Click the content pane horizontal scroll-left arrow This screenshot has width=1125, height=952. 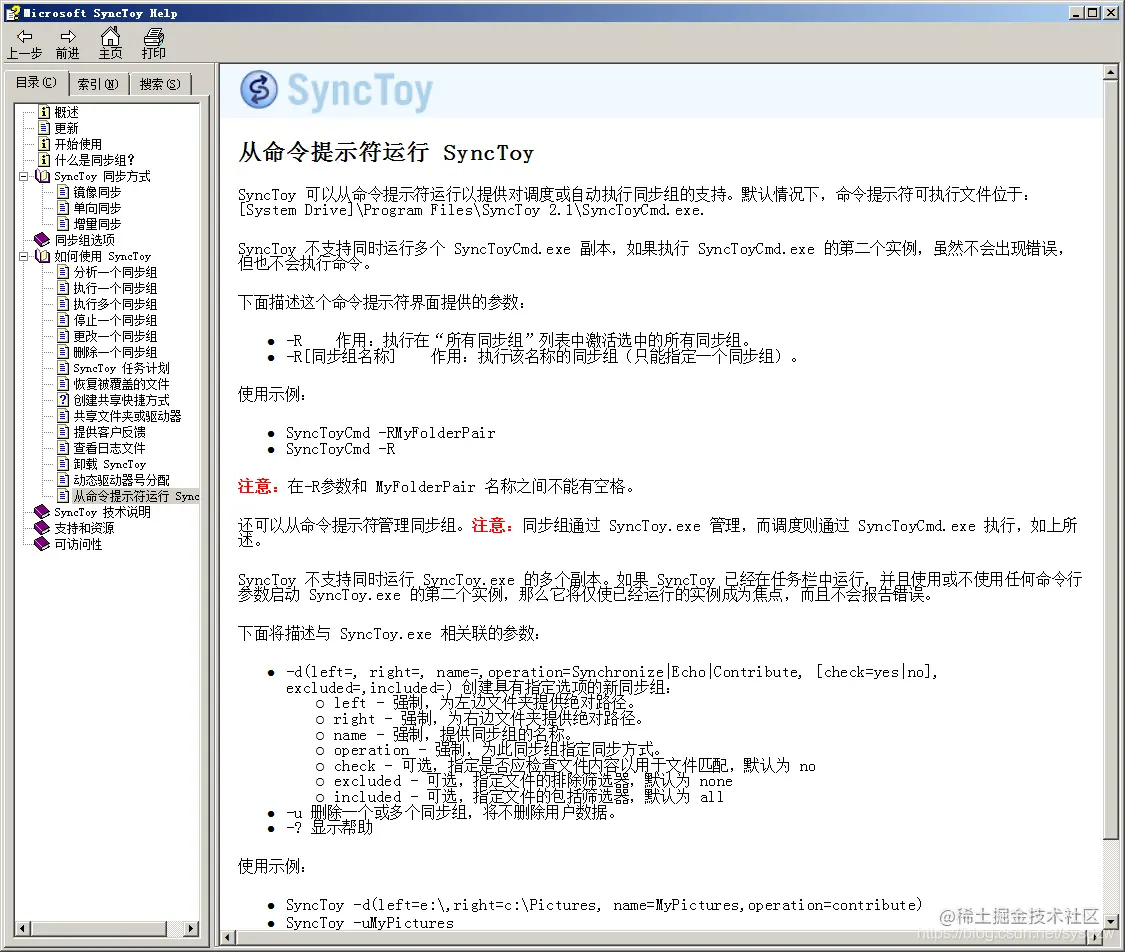pos(227,937)
